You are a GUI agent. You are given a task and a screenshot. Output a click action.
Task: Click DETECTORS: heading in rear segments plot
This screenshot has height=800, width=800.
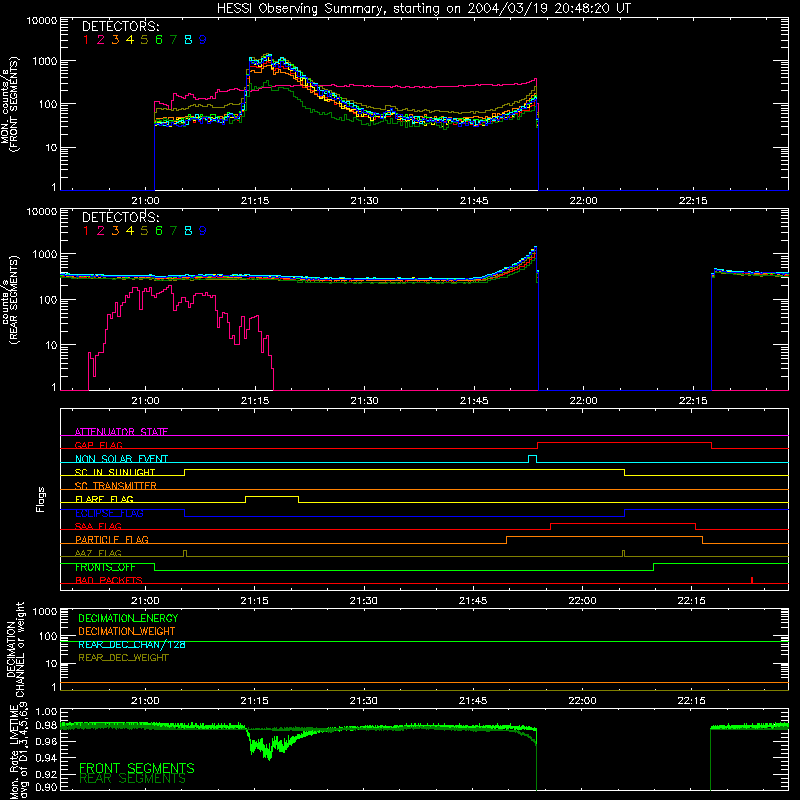click(120, 217)
